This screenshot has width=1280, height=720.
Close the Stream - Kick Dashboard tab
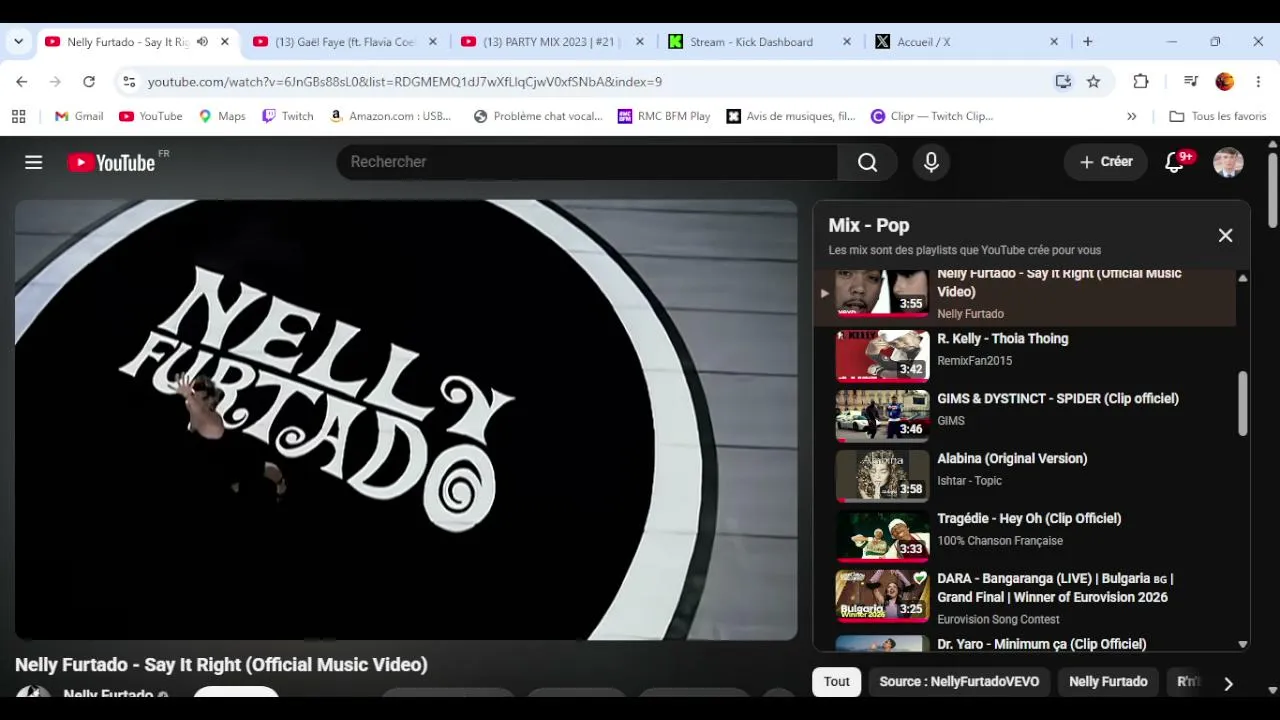point(847,42)
